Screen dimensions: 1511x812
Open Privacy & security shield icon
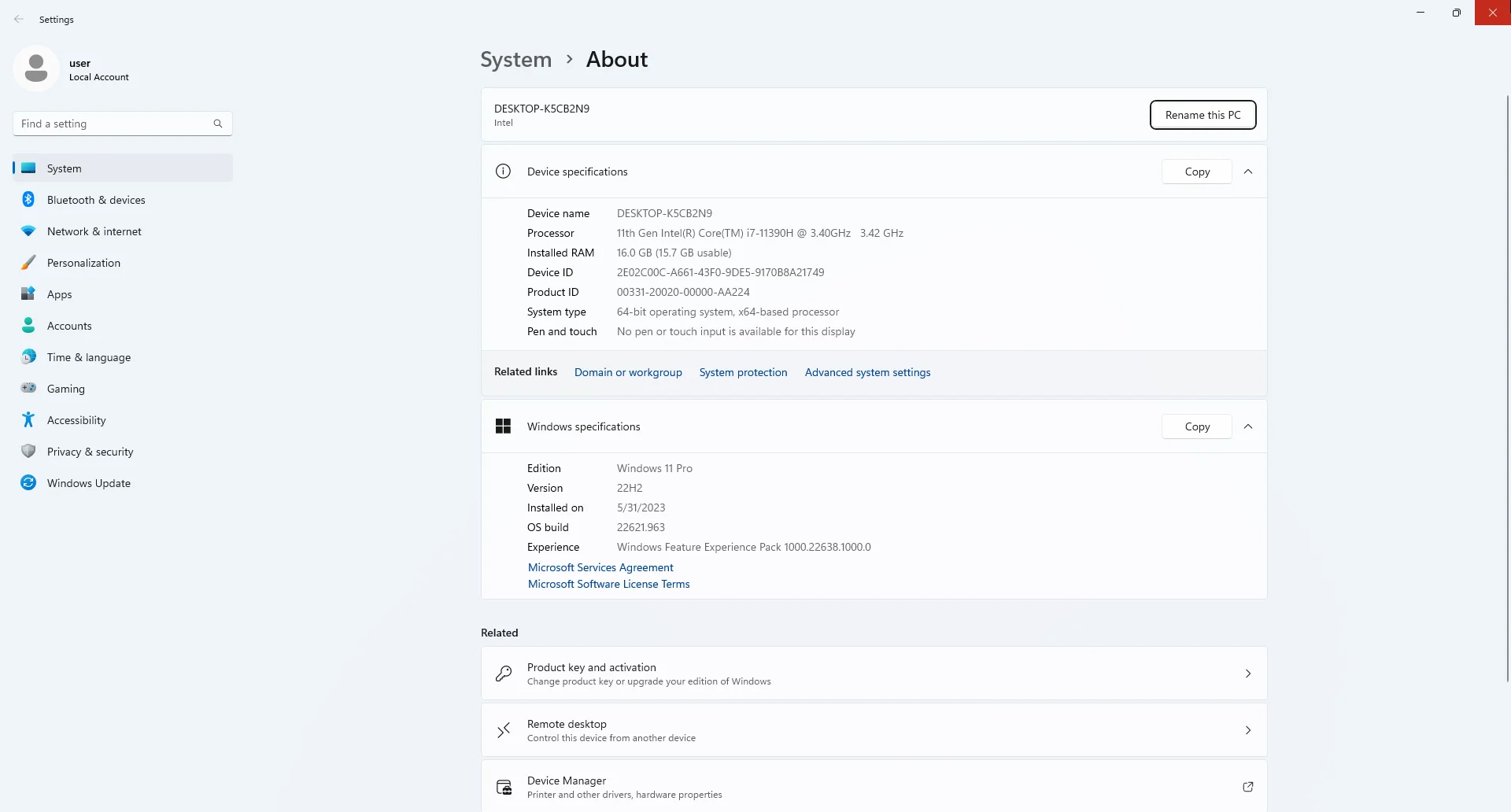point(28,452)
